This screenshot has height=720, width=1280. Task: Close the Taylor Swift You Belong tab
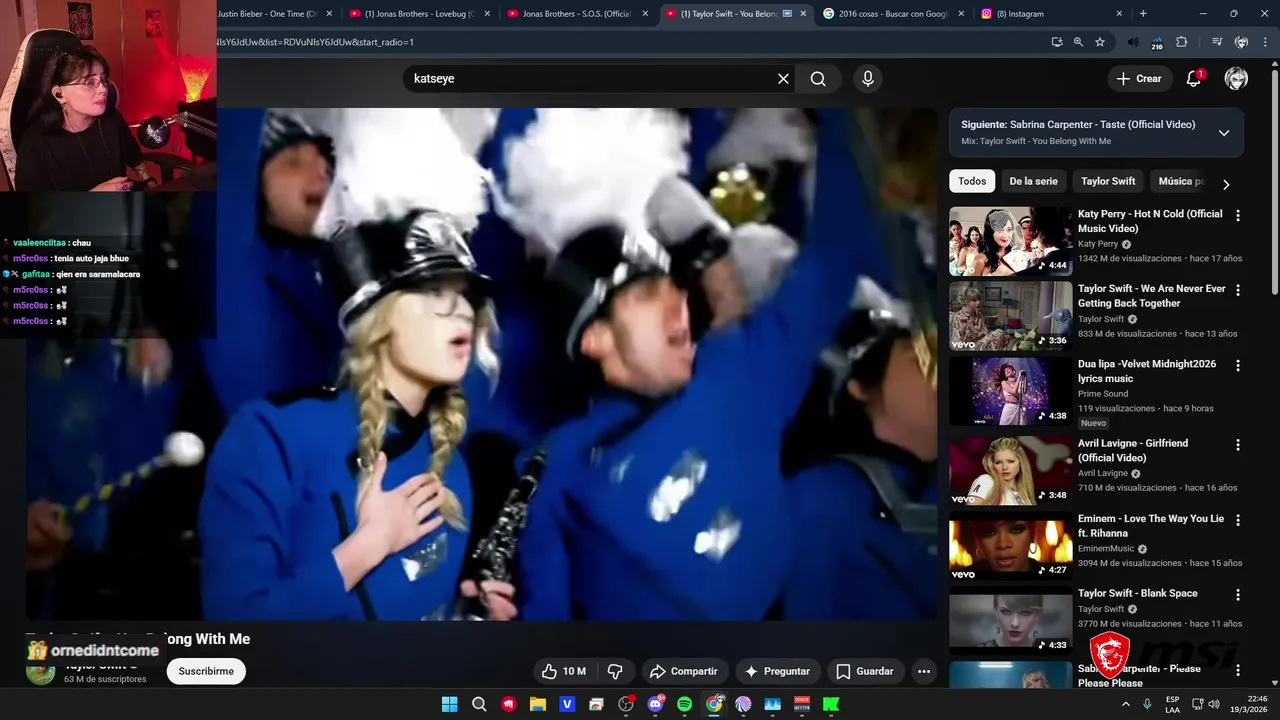pyautogui.click(x=803, y=14)
